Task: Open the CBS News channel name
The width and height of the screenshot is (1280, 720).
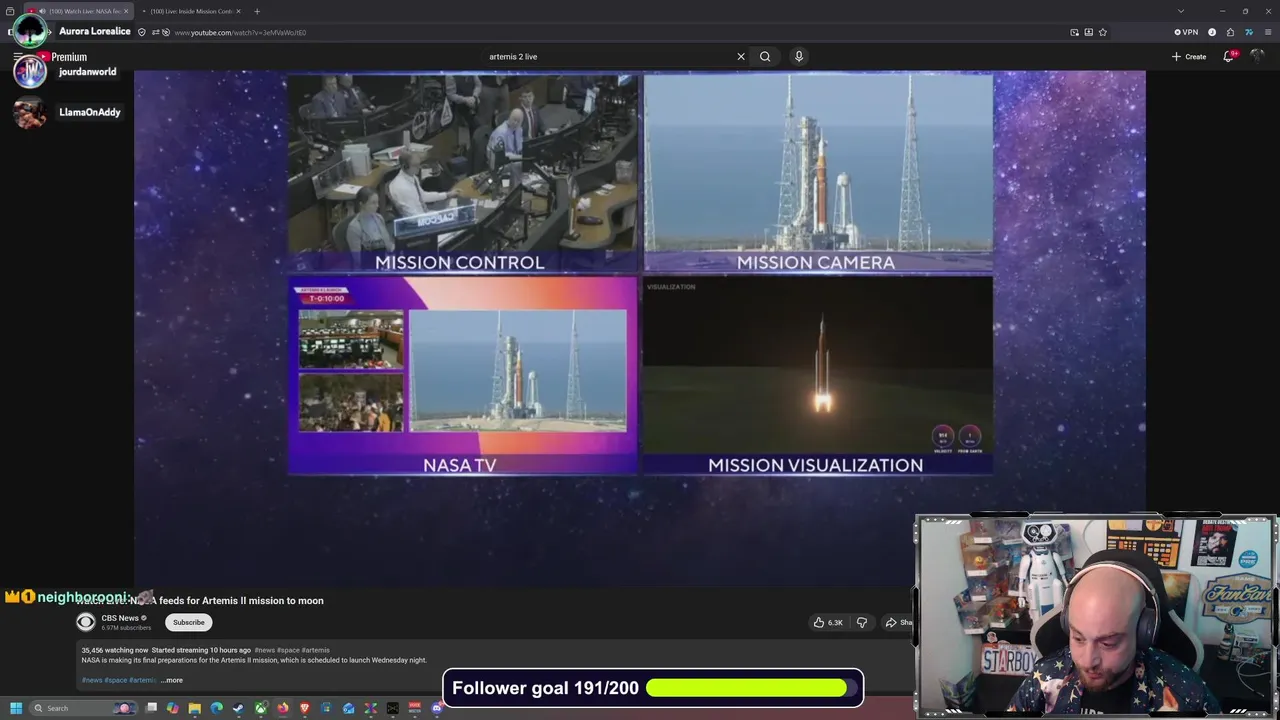Action: pyautogui.click(x=120, y=618)
